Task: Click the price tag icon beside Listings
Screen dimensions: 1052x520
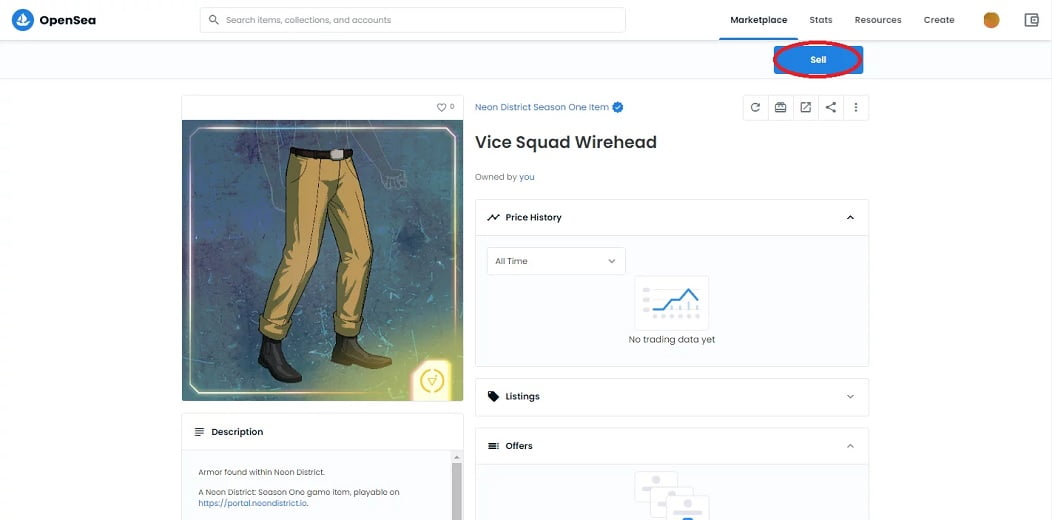Action: (493, 397)
